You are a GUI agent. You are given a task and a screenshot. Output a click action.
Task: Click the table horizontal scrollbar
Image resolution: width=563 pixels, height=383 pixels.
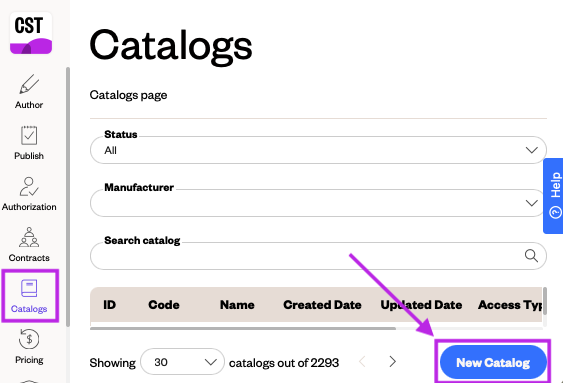pos(243,328)
